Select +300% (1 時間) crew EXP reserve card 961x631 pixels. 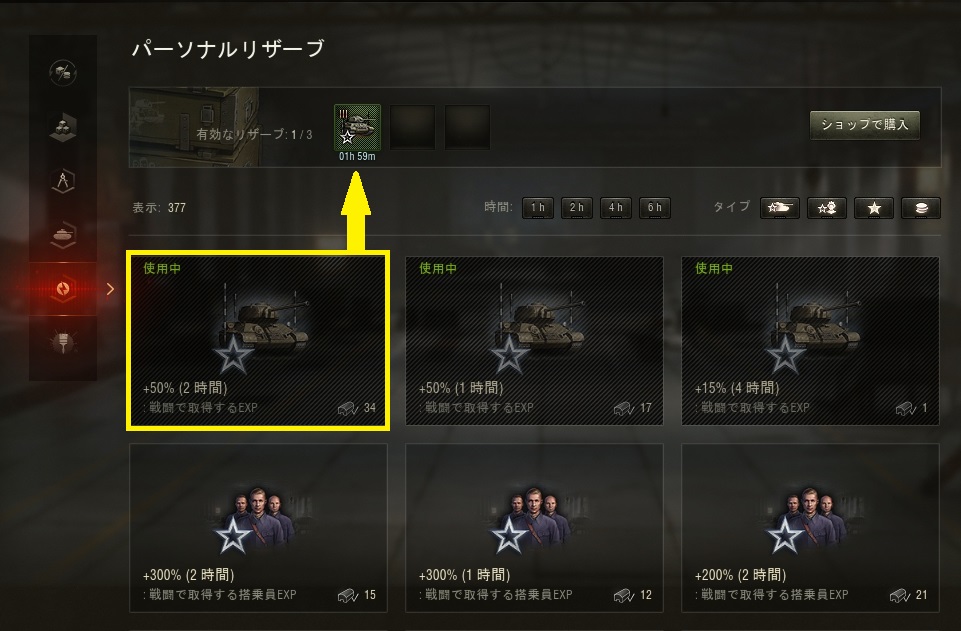tap(534, 528)
